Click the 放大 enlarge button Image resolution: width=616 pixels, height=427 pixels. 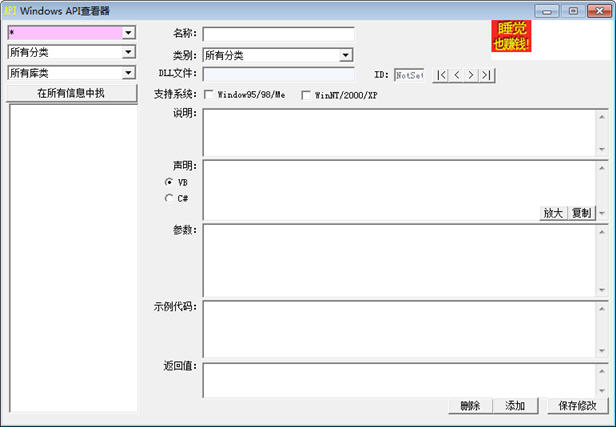coord(554,213)
